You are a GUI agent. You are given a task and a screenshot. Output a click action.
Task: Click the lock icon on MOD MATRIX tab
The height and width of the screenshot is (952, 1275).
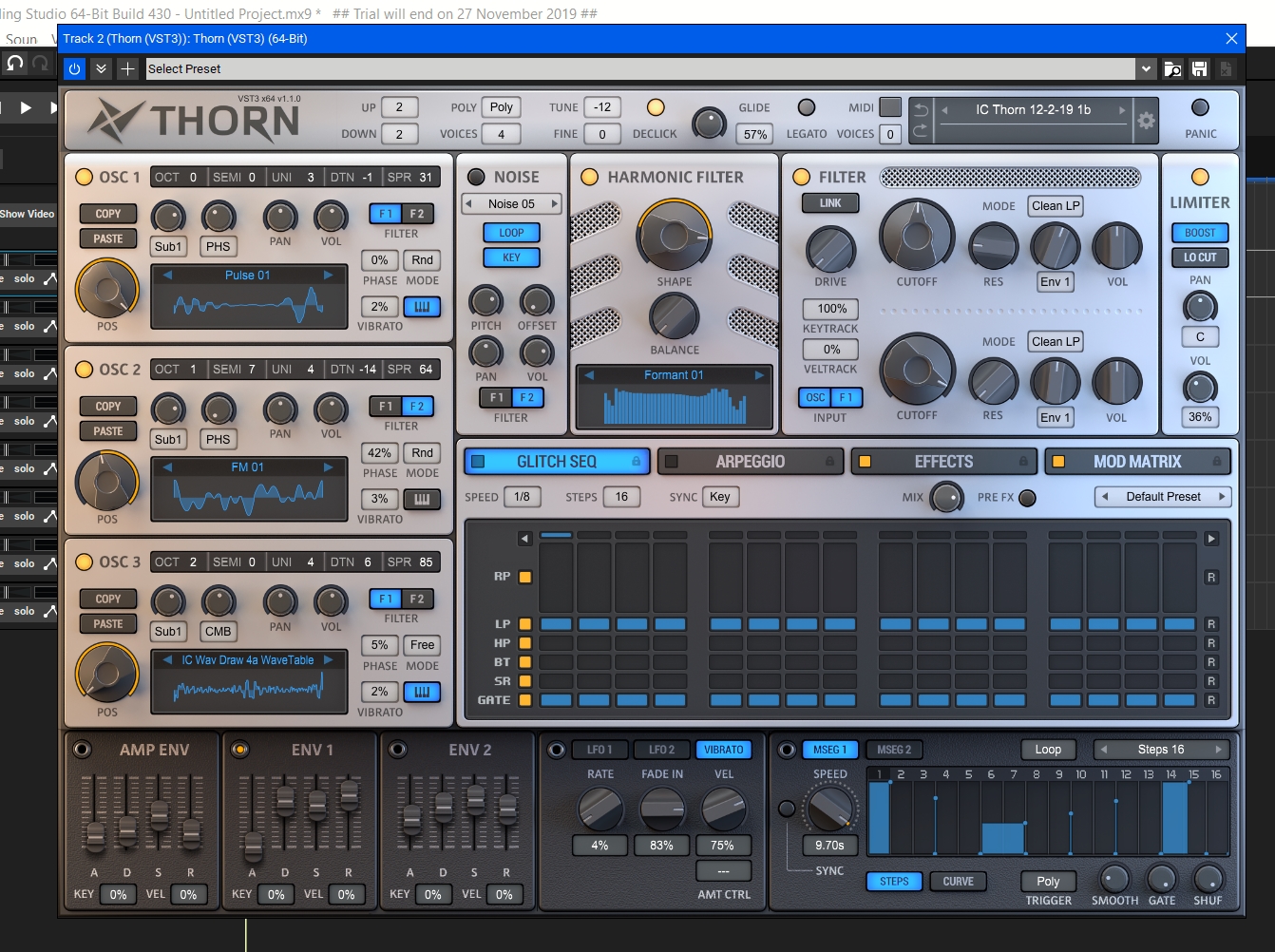pyautogui.click(x=1217, y=462)
